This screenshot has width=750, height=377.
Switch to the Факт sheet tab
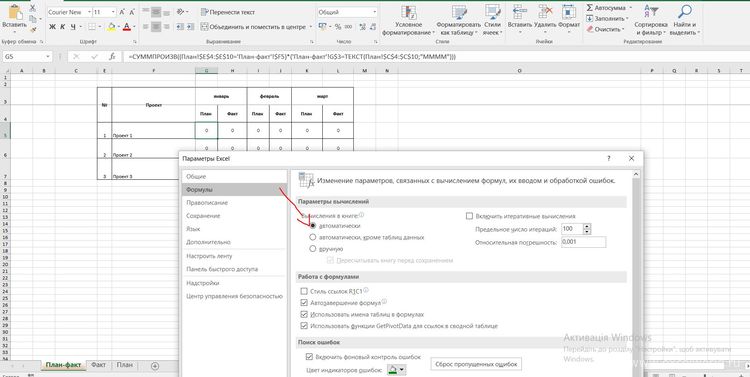point(99,365)
